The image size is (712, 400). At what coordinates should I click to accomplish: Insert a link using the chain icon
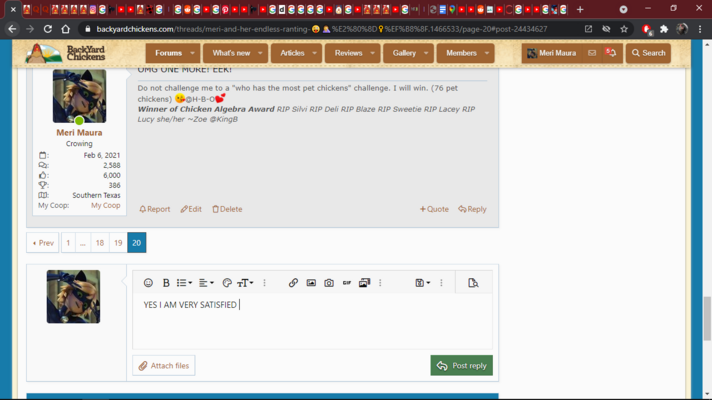pos(293,283)
